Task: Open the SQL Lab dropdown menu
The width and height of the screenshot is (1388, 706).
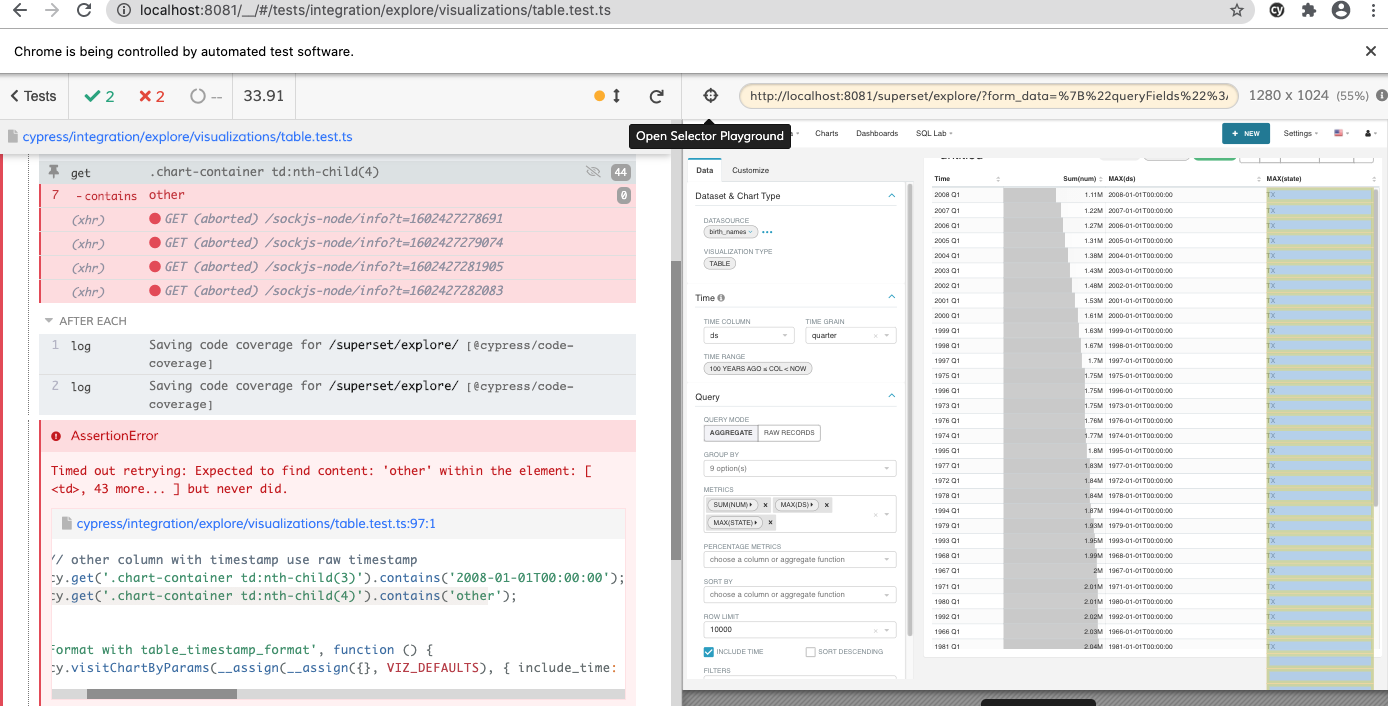Action: tap(934, 133)
